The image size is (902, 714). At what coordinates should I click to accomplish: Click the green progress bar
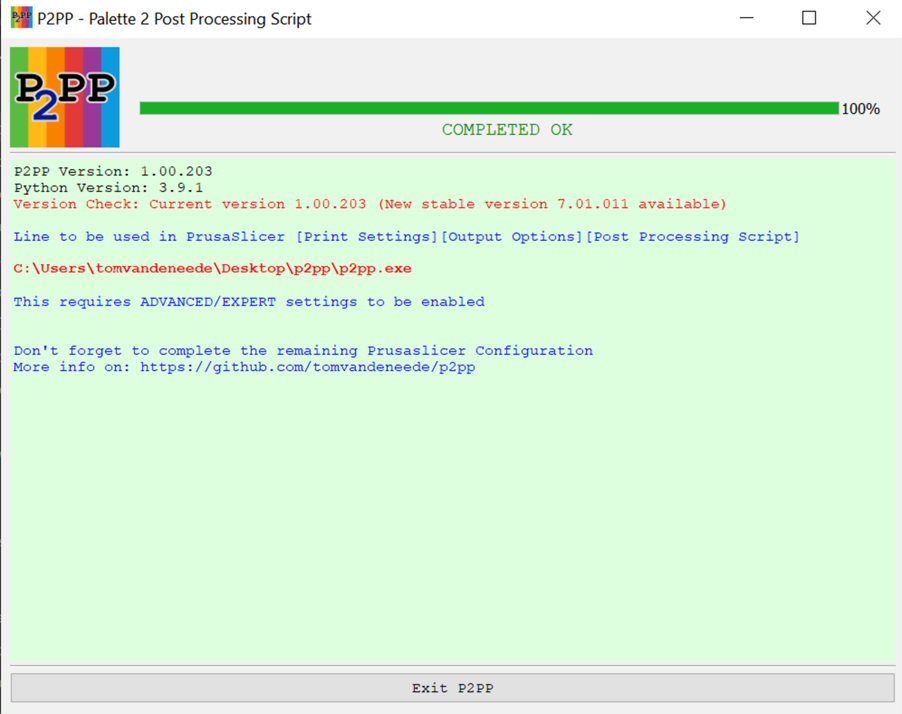(x=488, y=108)
